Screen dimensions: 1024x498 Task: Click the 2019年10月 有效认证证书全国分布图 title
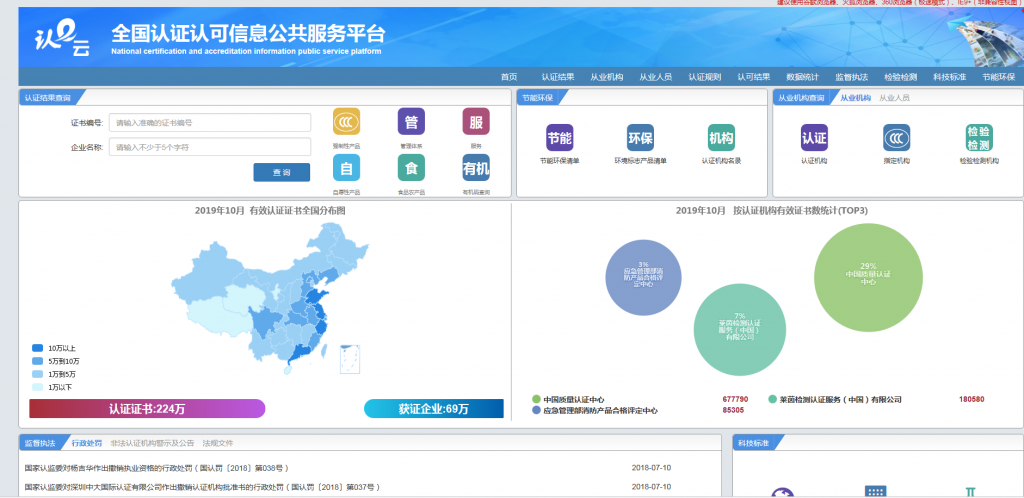270,211
